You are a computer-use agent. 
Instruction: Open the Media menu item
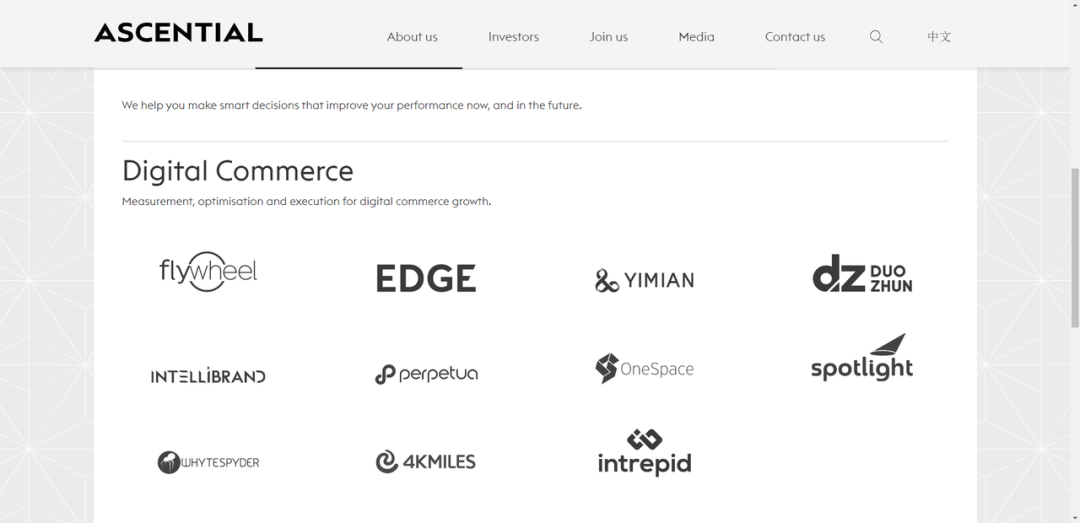(696, 37)
